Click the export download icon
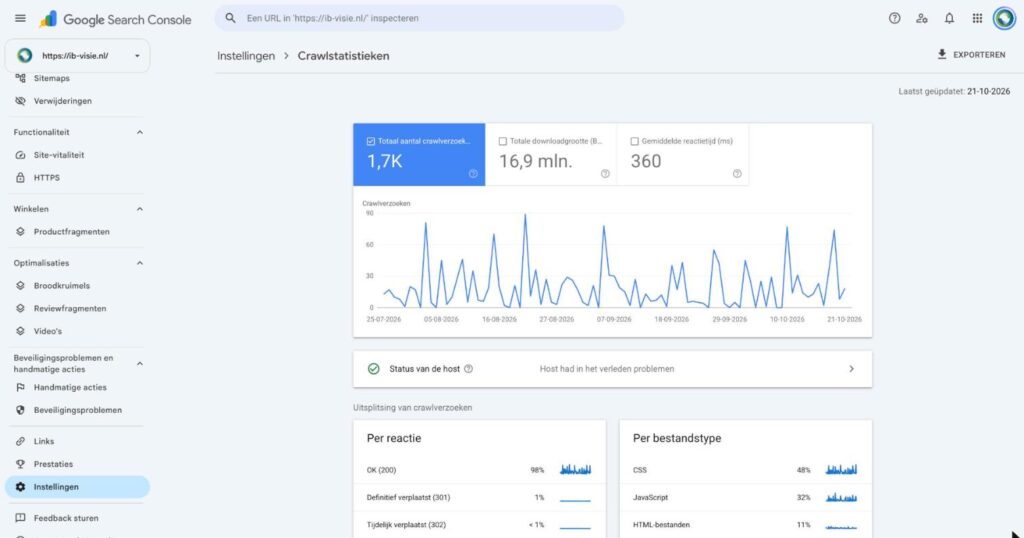 tap(942, 54)
